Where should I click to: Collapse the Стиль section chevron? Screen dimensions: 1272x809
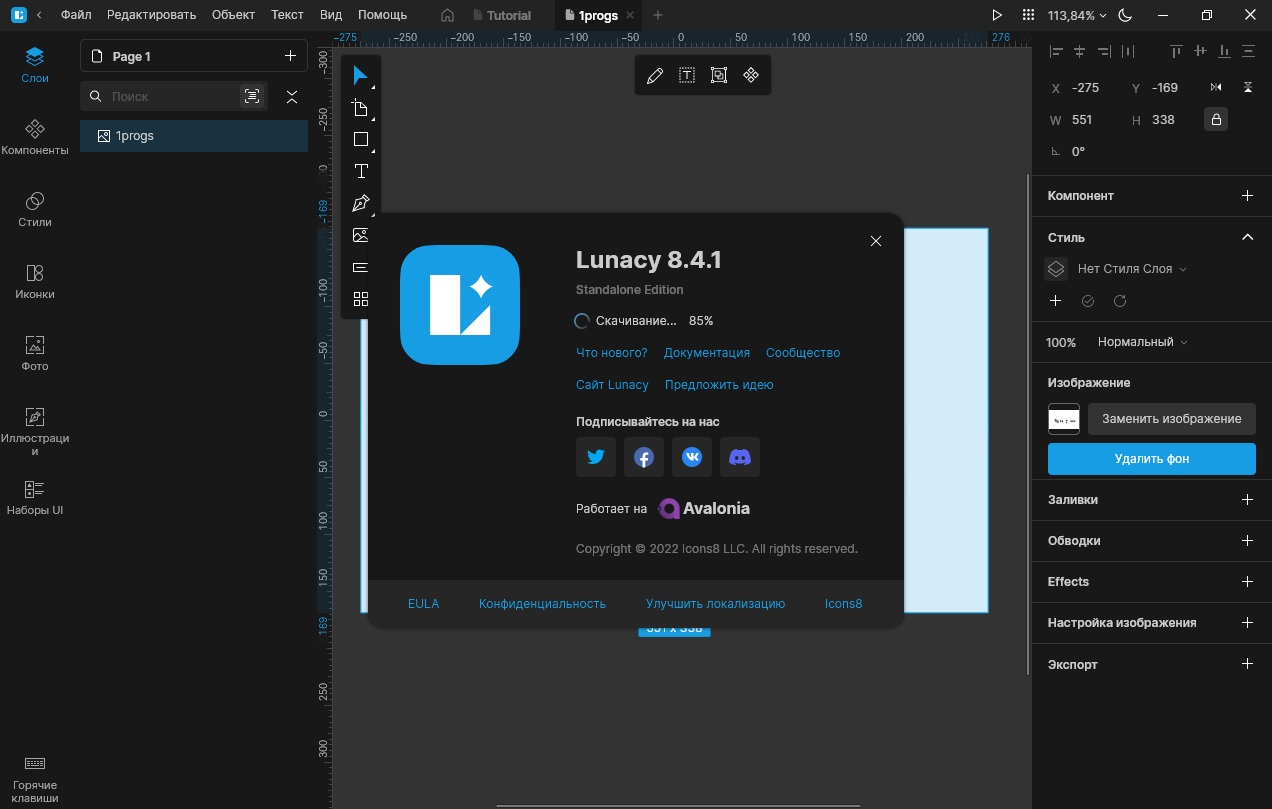coord(1247,237)
